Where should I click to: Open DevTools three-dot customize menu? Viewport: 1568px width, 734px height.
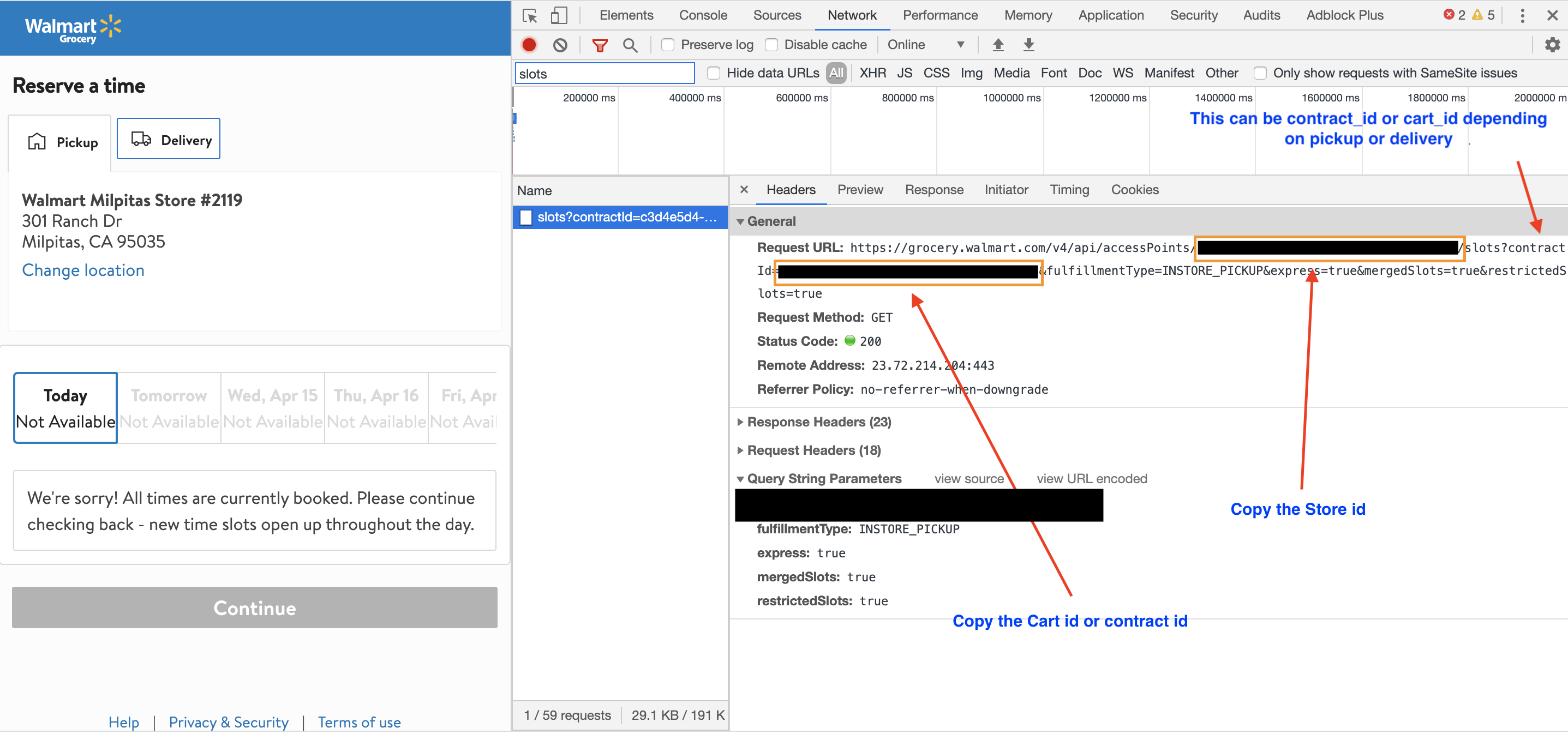tap(1522, 15)
